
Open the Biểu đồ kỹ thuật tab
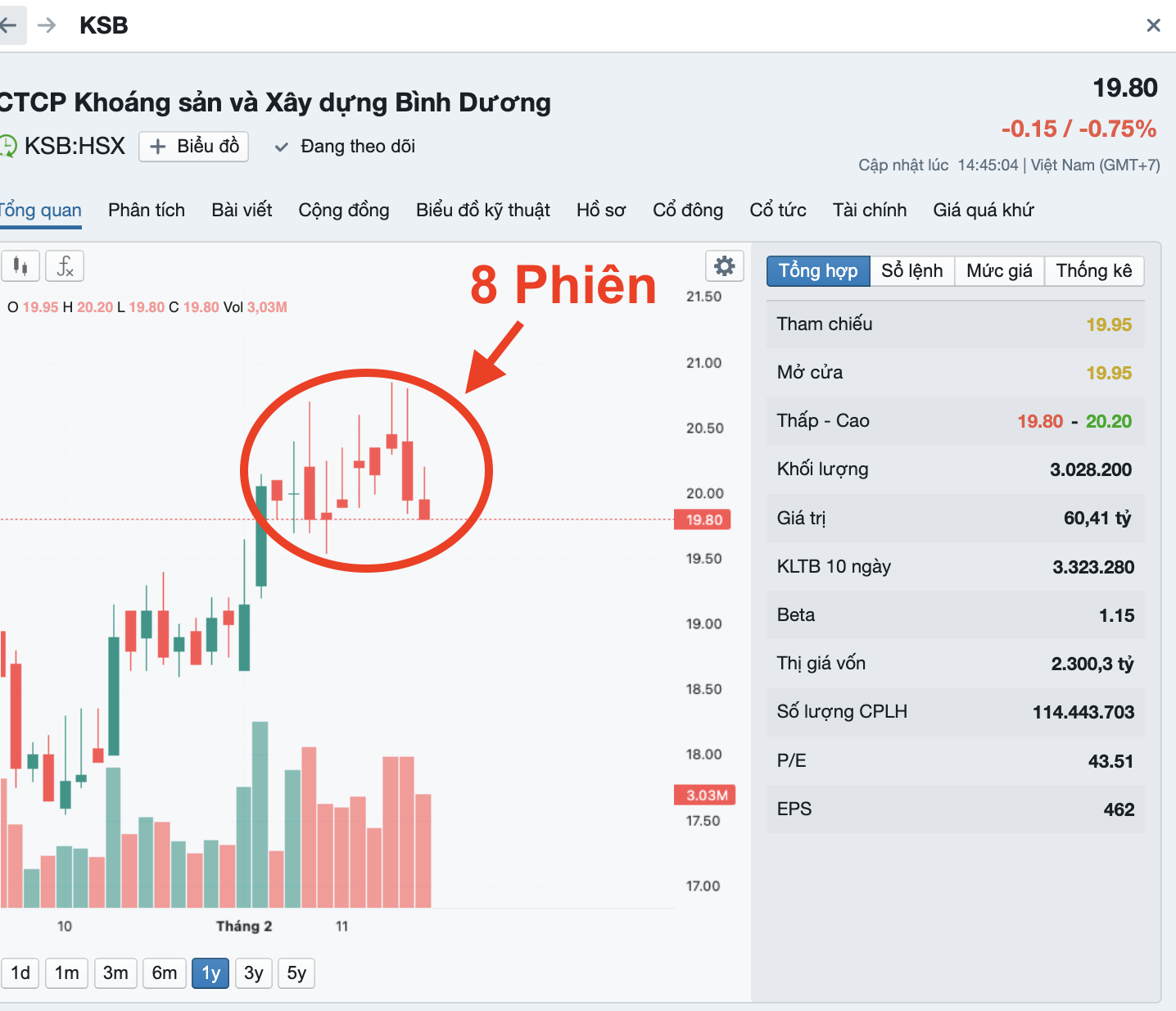tap(482, 211)
